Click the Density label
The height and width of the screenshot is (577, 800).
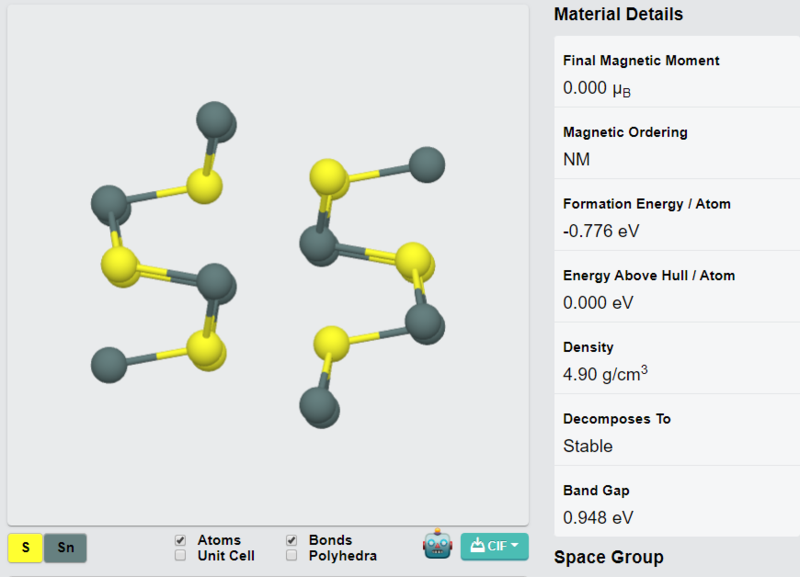pyautogui.click(x=588, y=347)
